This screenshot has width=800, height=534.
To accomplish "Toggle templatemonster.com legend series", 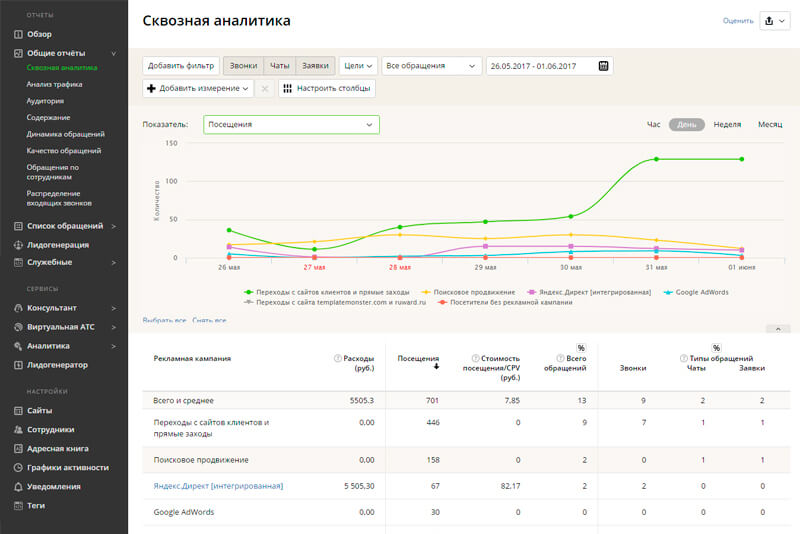I will (x=335, y=302).
